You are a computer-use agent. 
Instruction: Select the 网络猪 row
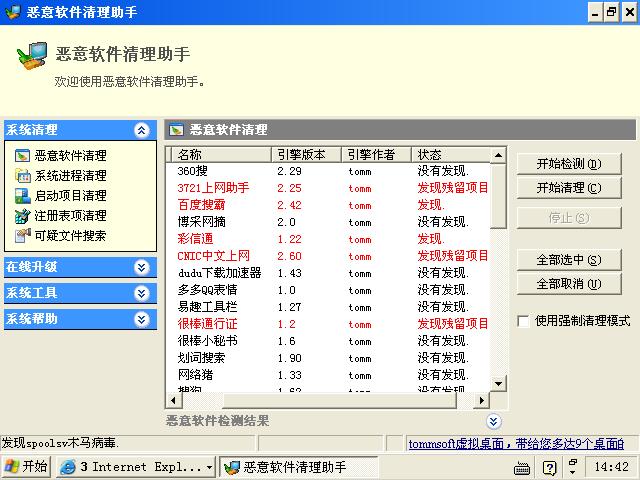coord(328,375)
